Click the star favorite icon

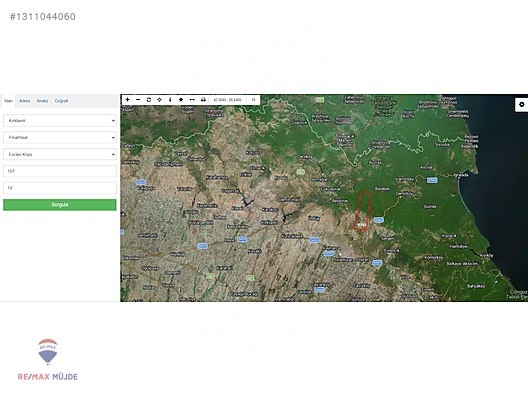point(181,100)
